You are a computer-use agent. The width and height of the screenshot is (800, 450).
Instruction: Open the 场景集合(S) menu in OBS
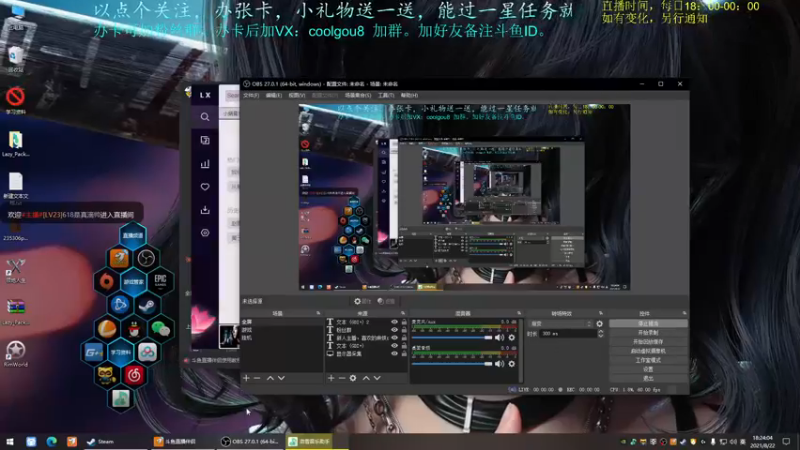[x=358, y=95]
